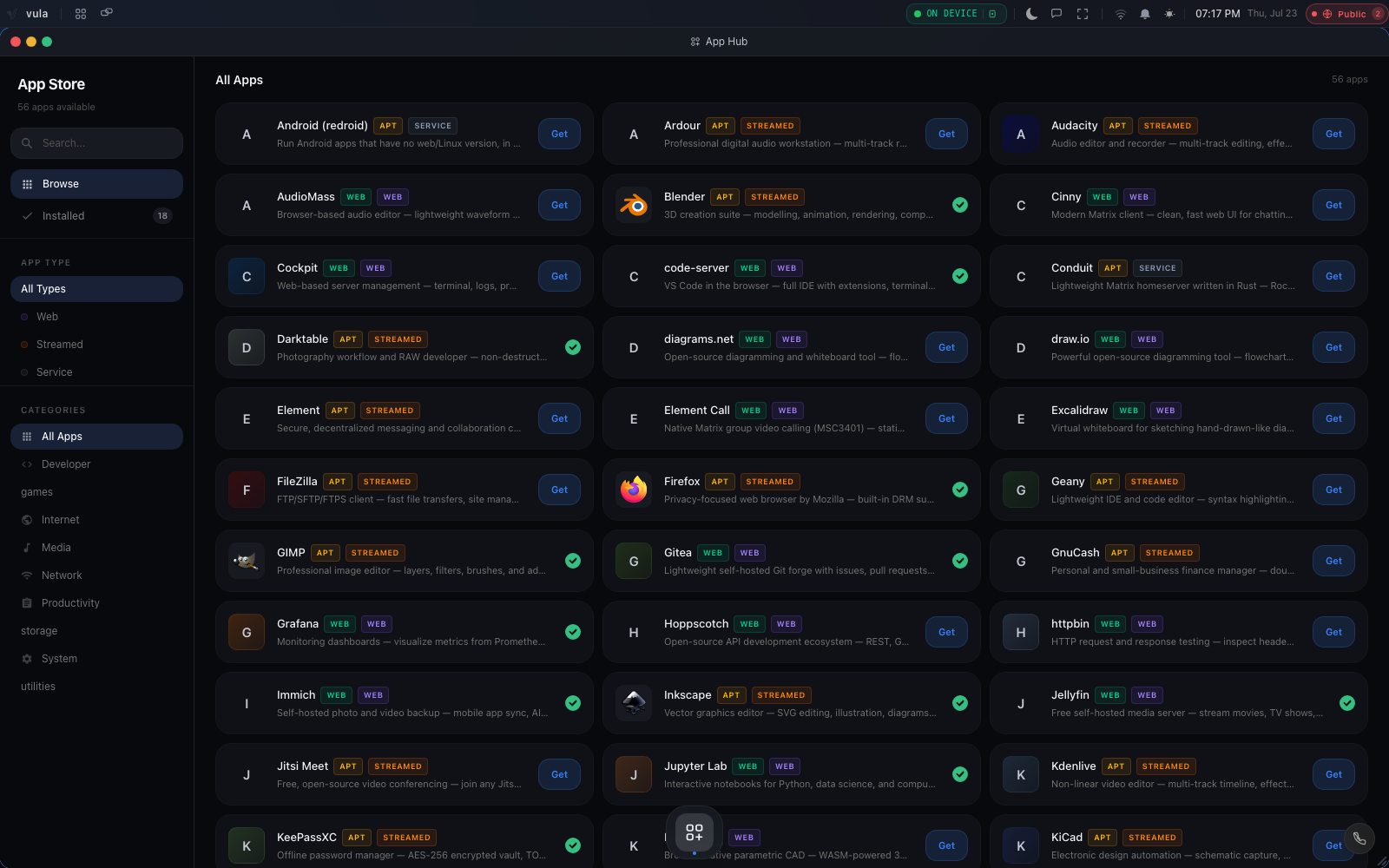Click the phone call floating button

(1359, 838)
